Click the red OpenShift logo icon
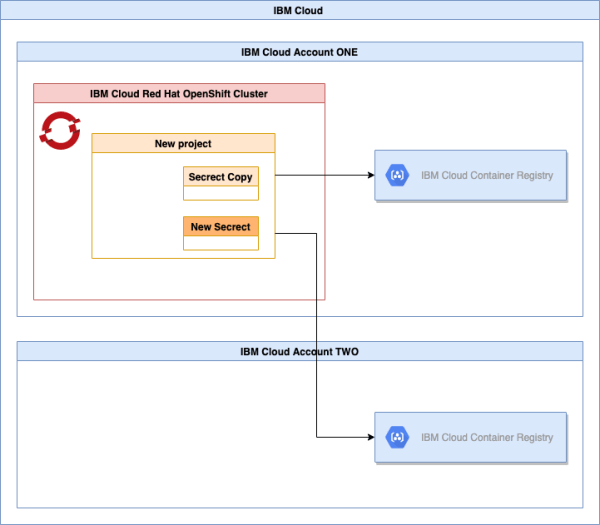The image size is (600, 525). (59, 129)
